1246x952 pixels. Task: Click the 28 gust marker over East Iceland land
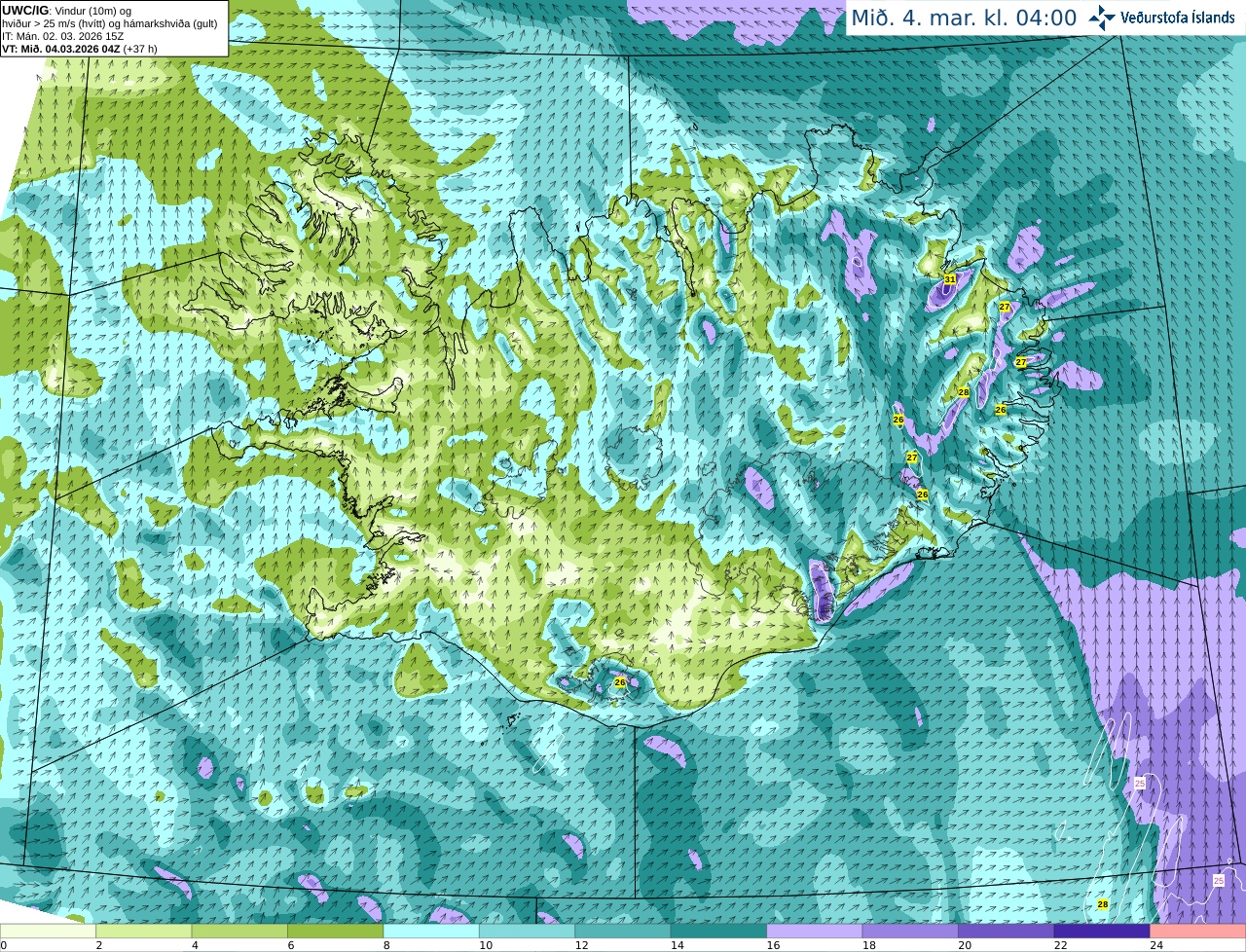[963, 392]
